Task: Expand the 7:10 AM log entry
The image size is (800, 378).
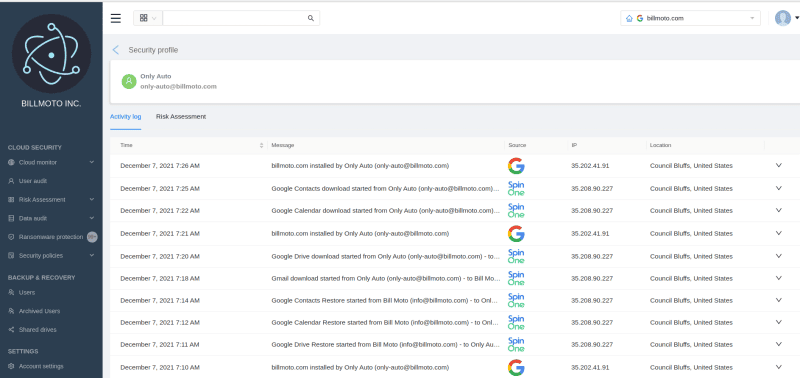Action: pyautogui.click(x=779, y=367)
